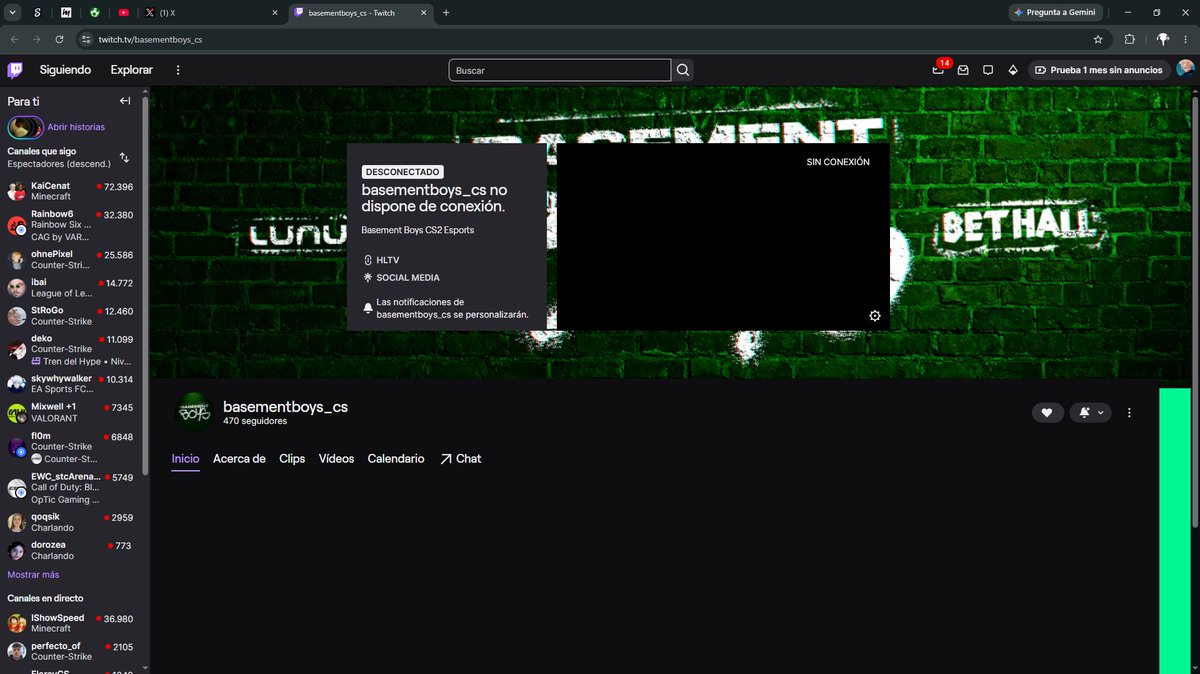The image size is (1200, 674).
Task: Open the first pinned tab with S icon
Action: coord(37,12)
